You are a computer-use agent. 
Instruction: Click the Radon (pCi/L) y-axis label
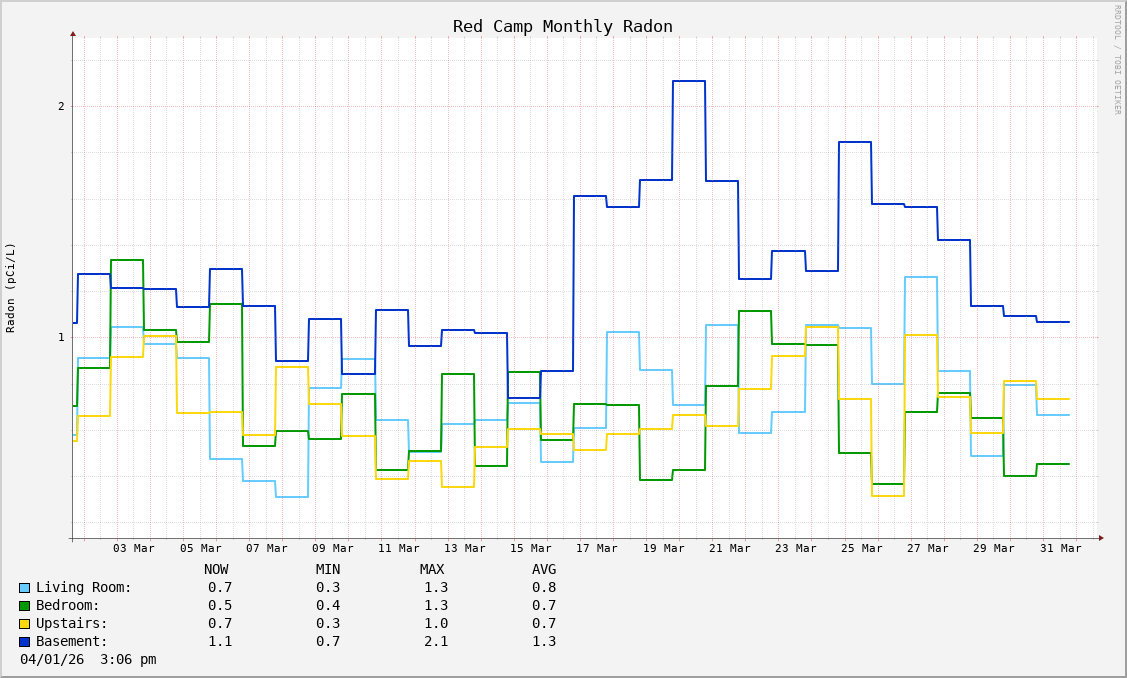(11, 288)
